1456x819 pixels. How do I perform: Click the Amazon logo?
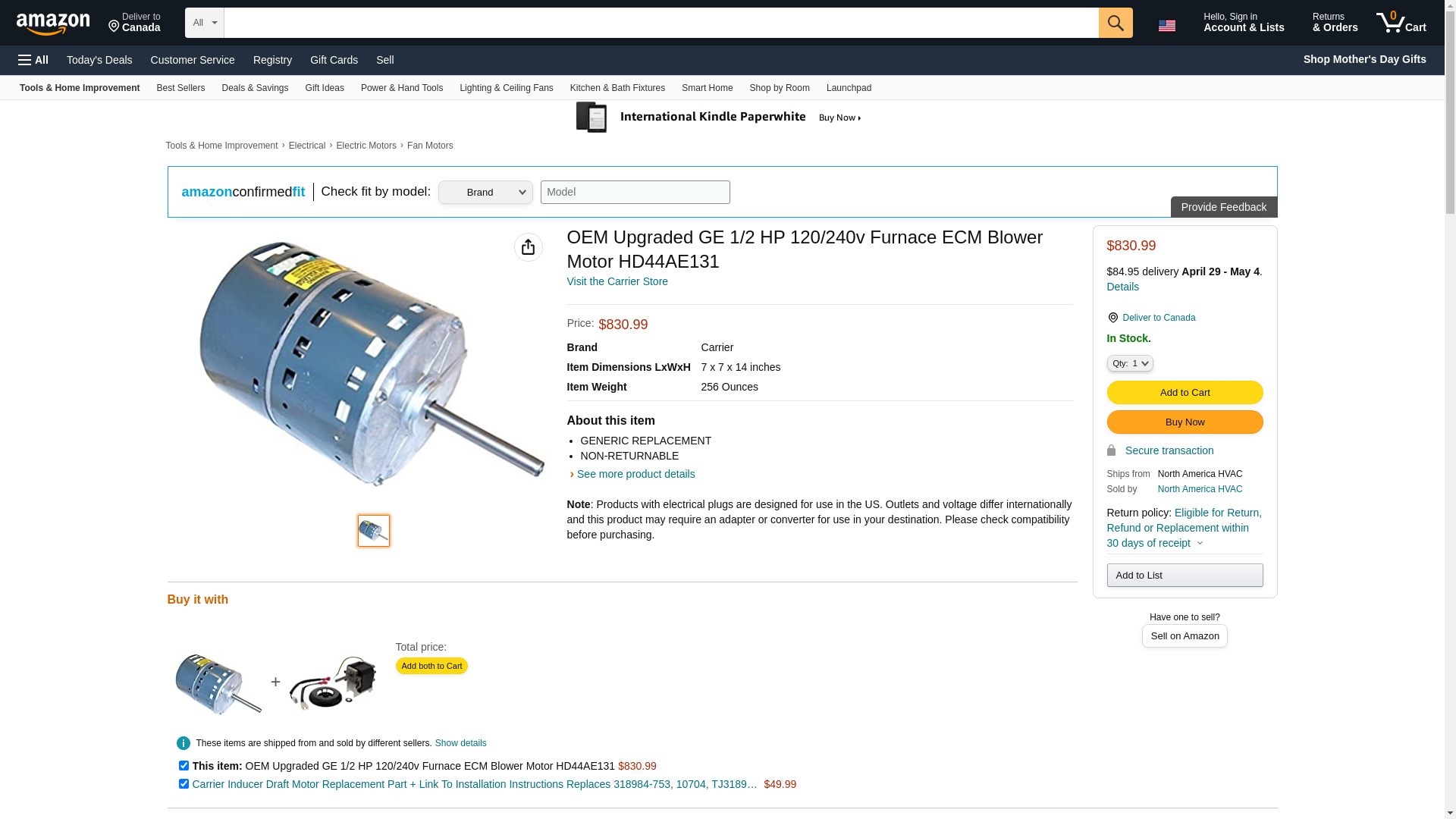pos(53,24)
